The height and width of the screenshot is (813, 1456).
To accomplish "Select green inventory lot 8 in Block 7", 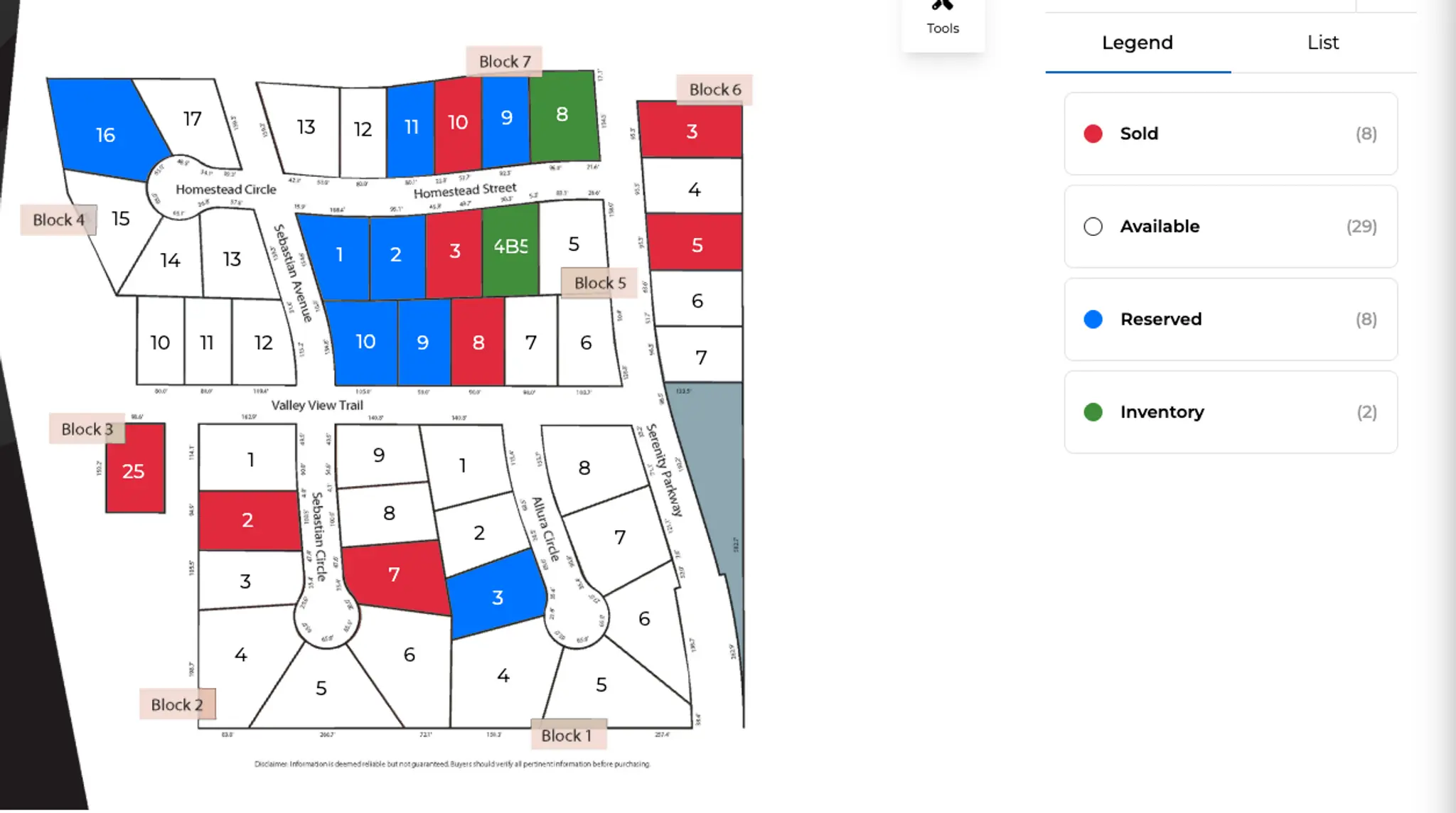I will [x=563, y=115].
